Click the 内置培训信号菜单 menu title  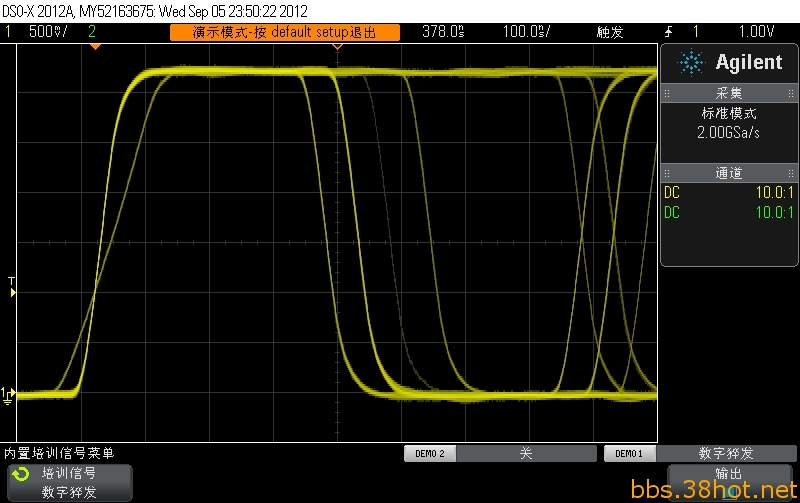(59, 453)
